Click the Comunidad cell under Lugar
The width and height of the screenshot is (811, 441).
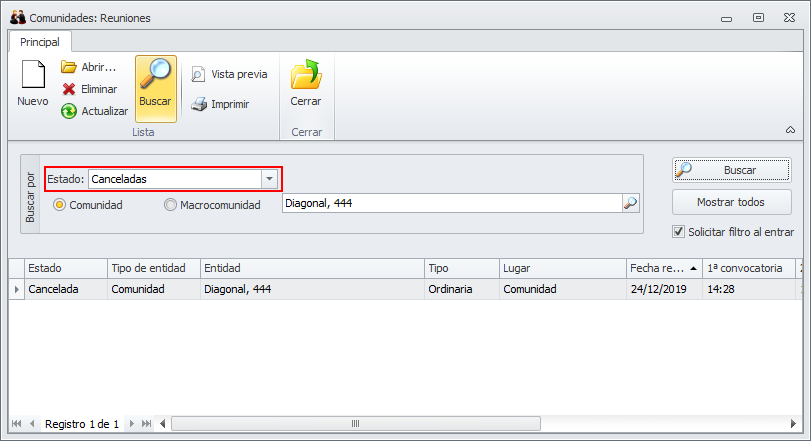point(563,289)
